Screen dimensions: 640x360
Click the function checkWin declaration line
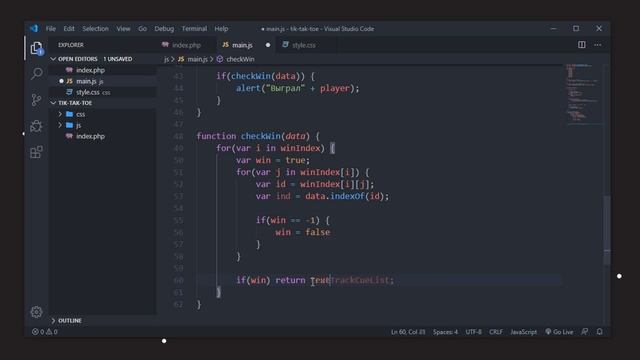click(x=258, y=136)
